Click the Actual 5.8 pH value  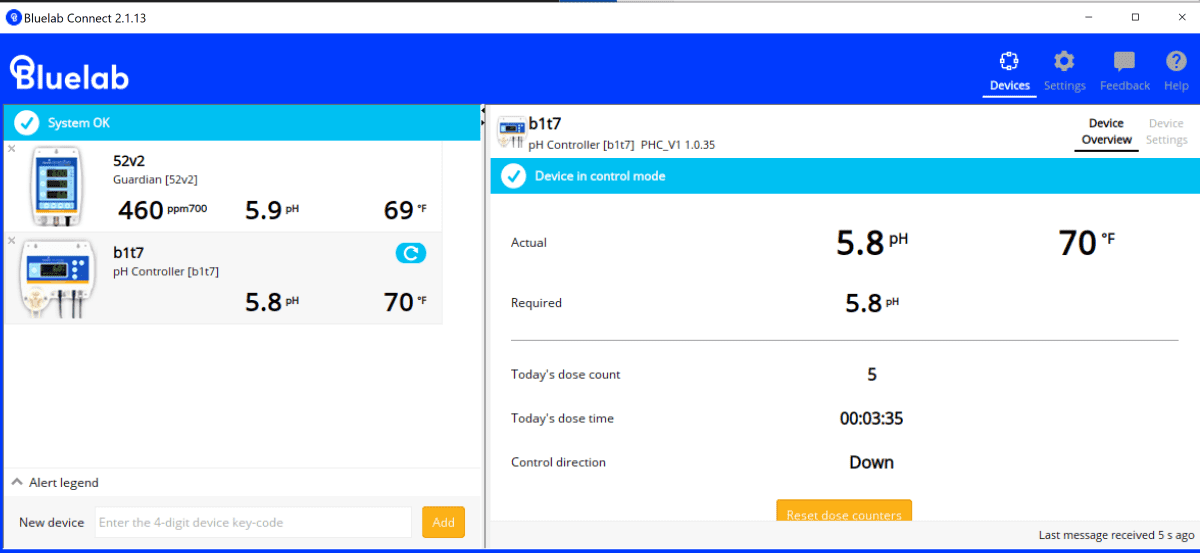click(871, 242)
